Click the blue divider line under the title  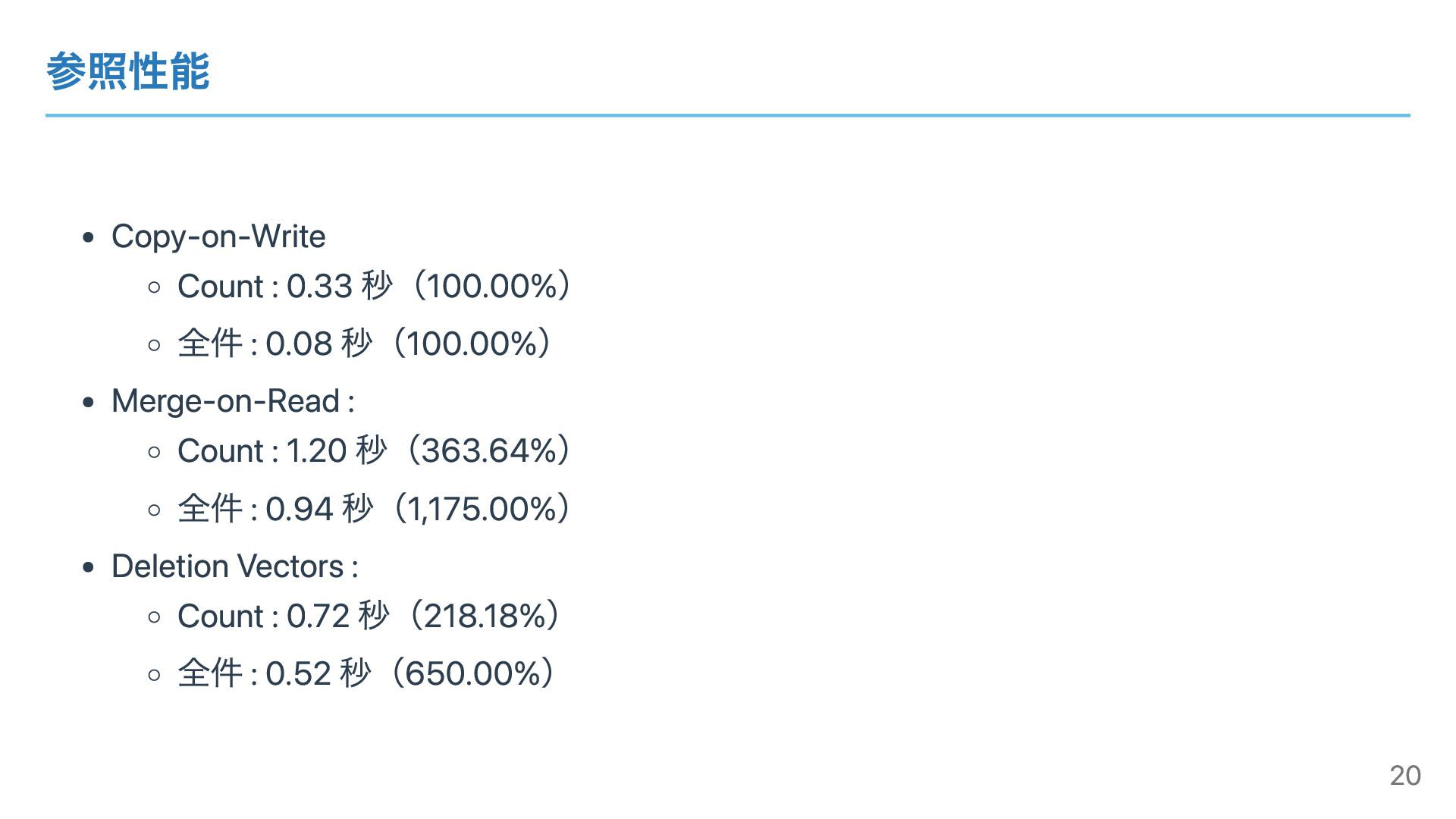click(728, 115)
